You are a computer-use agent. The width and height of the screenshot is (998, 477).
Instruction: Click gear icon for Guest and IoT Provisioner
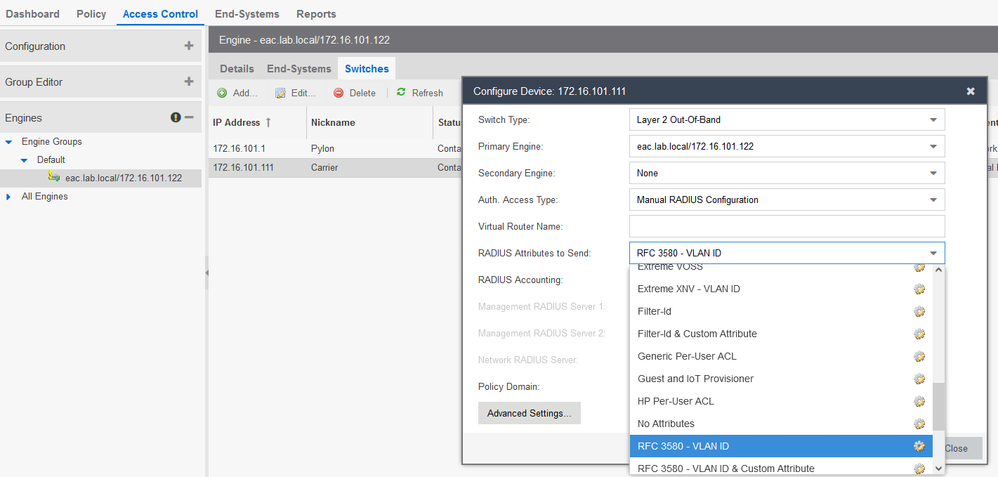click(x=918, y=379)
